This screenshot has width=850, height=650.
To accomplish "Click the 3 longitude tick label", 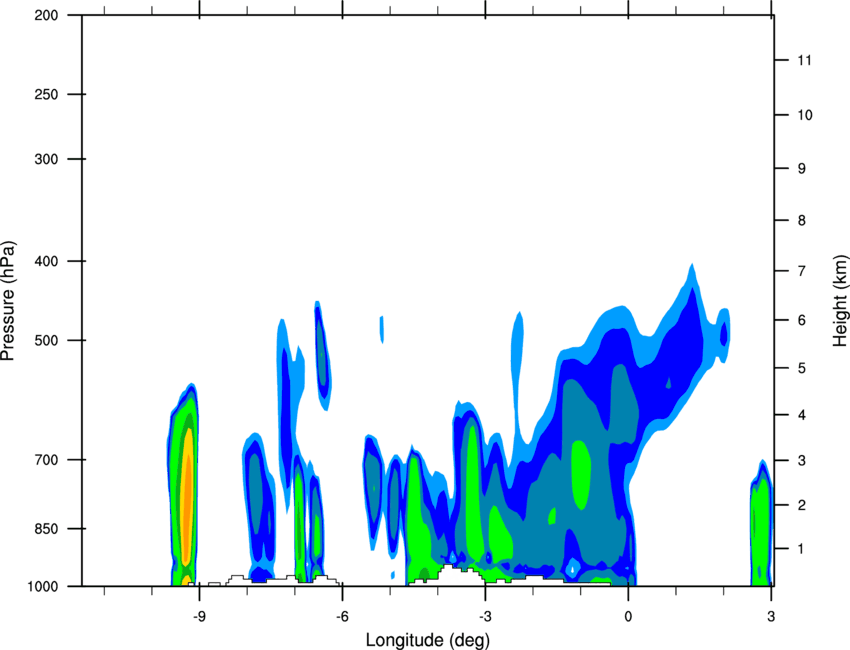I will point(771,616).
